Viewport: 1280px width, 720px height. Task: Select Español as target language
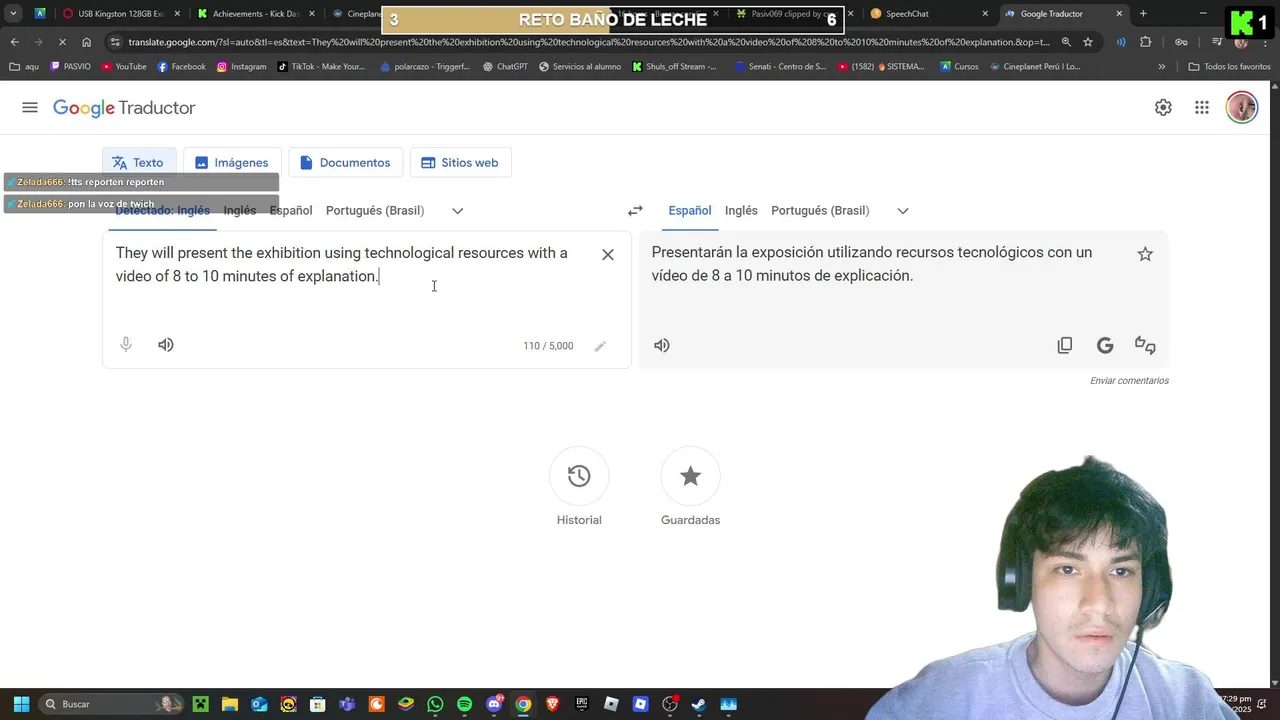point(690,210)
